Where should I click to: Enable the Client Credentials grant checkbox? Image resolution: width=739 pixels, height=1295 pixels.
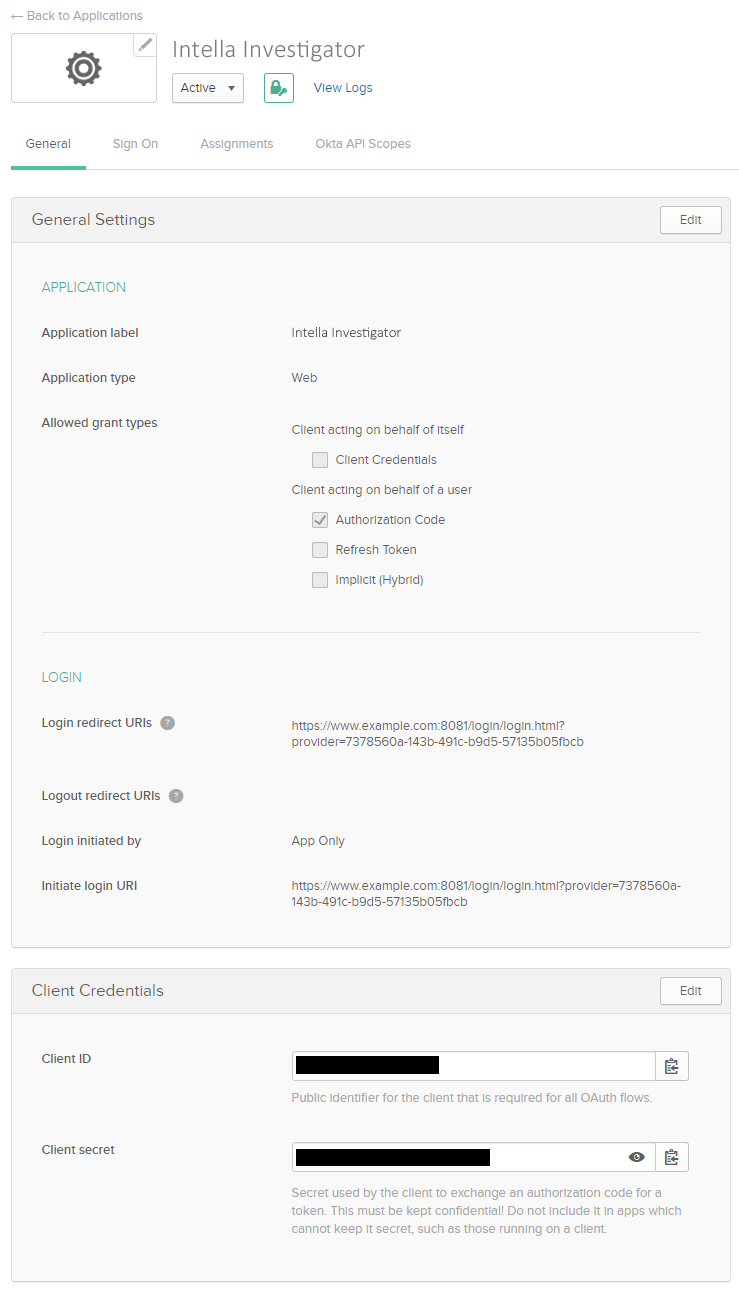[x=320, y=460]
